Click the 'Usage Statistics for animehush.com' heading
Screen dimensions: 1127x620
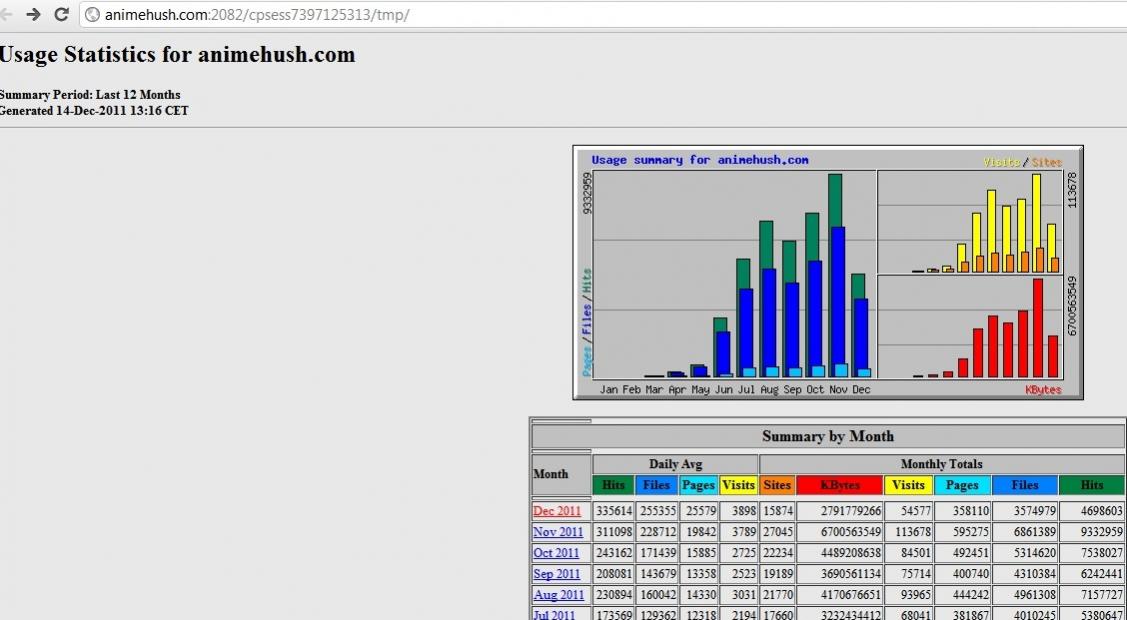pyautogui.click(x=178, y=55)
